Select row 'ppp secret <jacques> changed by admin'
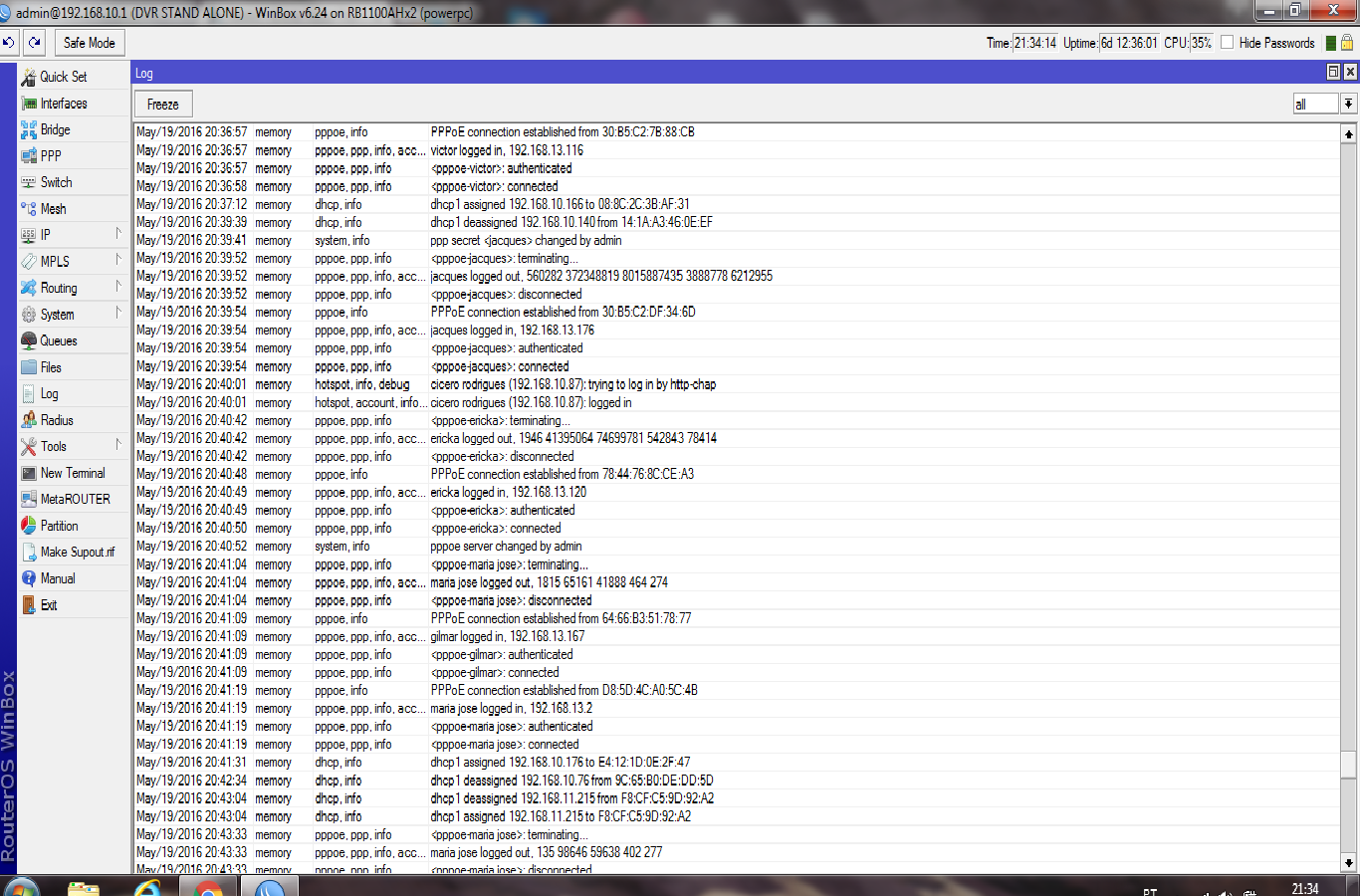The height and width of the screenshot is (896, 1360). [x=737, y=240]
